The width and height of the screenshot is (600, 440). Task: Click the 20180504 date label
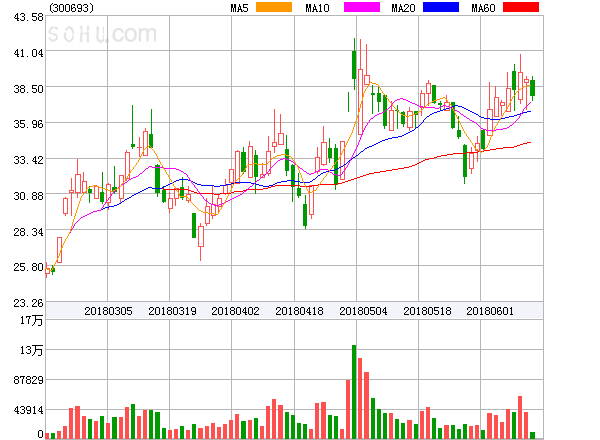click(x=363, y=311)
